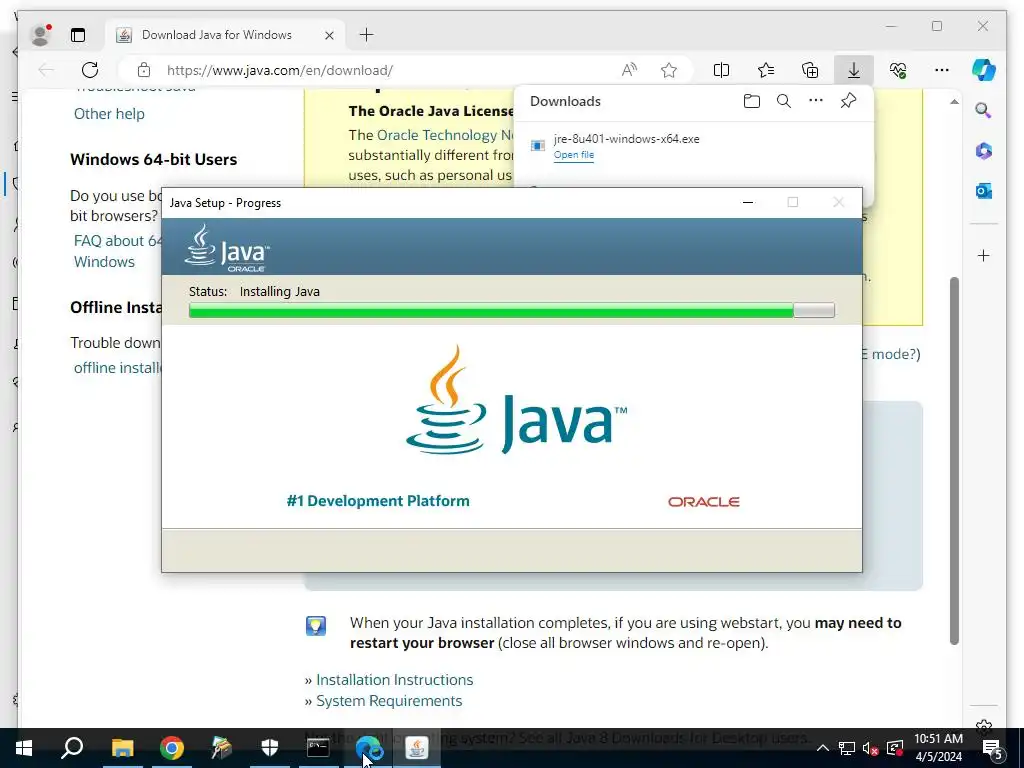This screenshot has height=768, width=1024.
Task: Open the Oracle Technology Network link
Action: (x=445, y=135)
